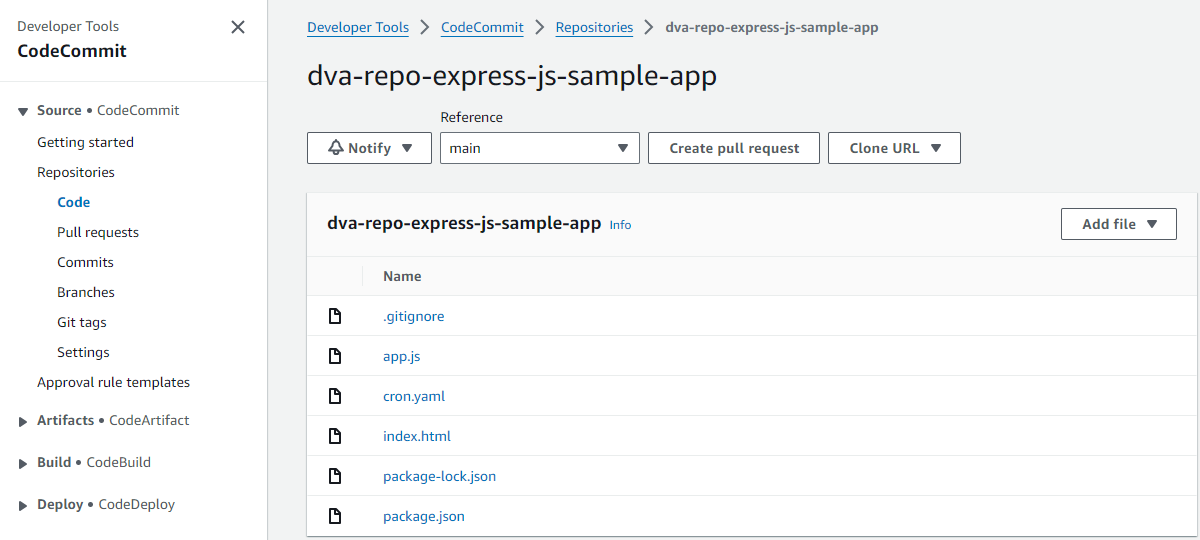Open the Add file dropdown
Viewport: 1200px width, 540px height.
tap(1118, 224)
